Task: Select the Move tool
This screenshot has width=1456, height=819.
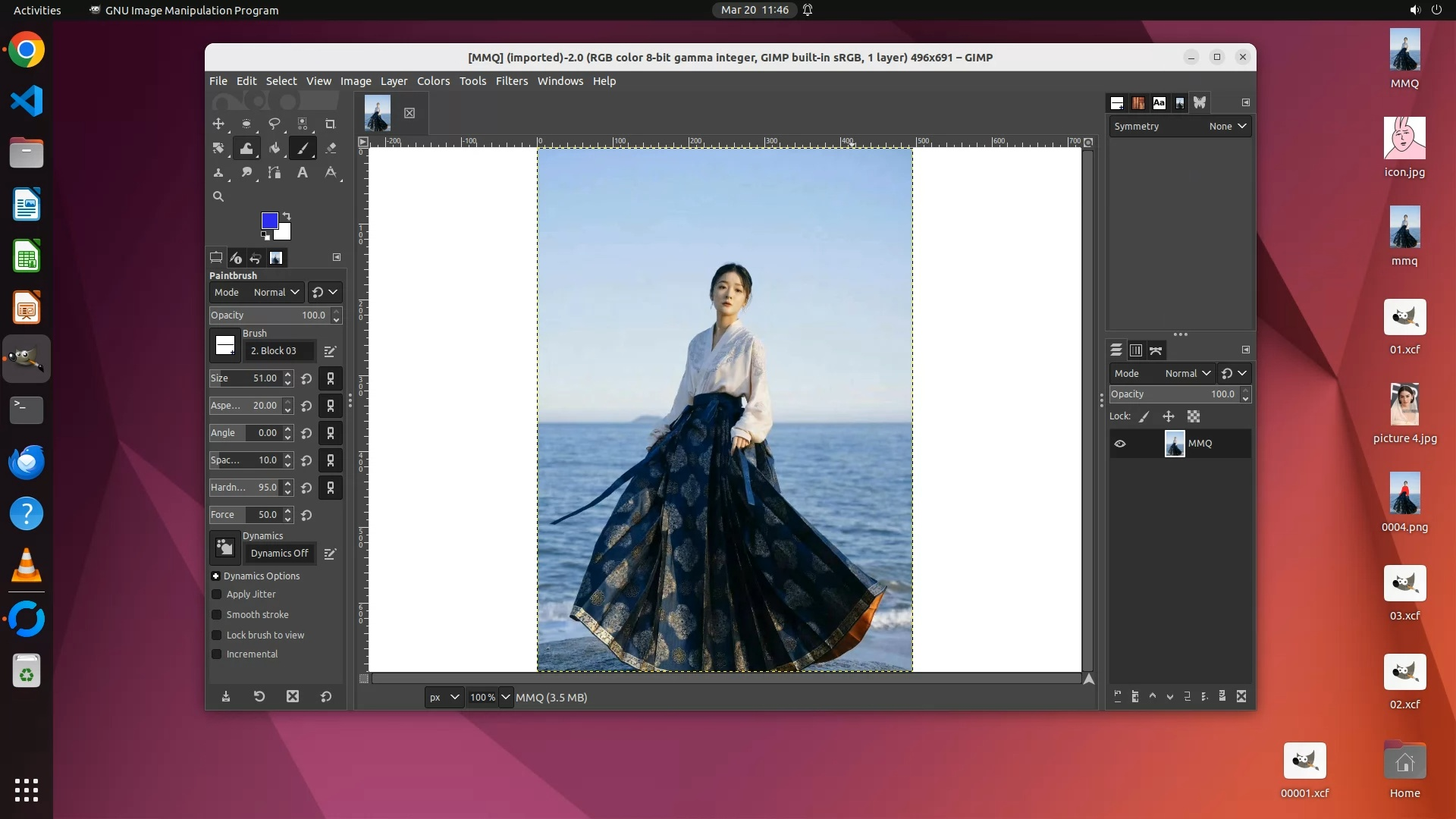Action: coord(218,124)
